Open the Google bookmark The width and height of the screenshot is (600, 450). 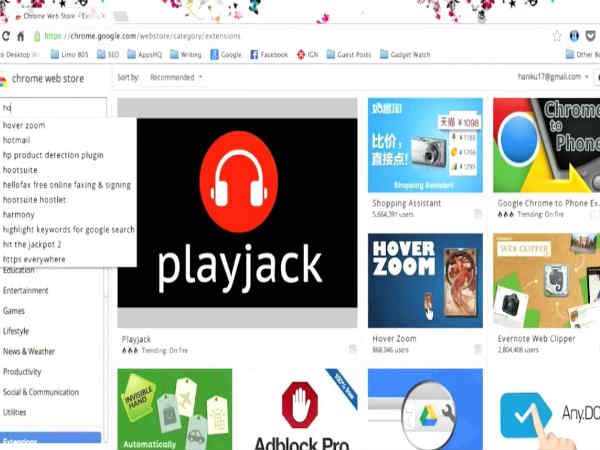226,54
